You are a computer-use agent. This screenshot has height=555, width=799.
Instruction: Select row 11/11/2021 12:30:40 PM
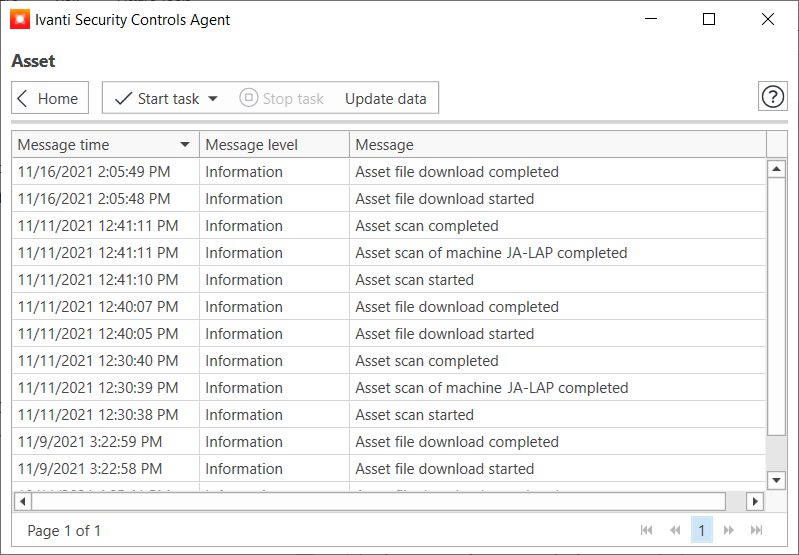(x=389, y=361)
